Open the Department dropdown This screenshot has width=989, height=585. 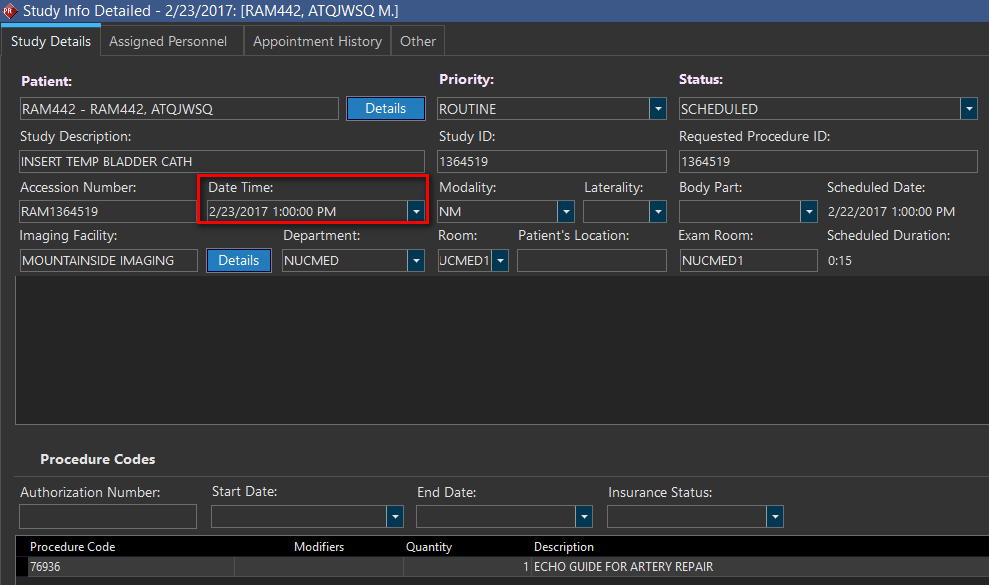(416, 261)
